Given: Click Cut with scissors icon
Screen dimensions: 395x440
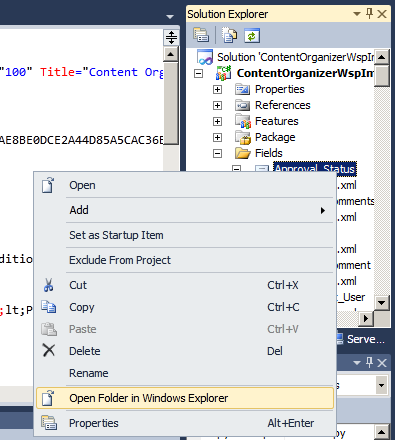Looking at the screenshot, I should pyautogui.click(x=185, y=285).
